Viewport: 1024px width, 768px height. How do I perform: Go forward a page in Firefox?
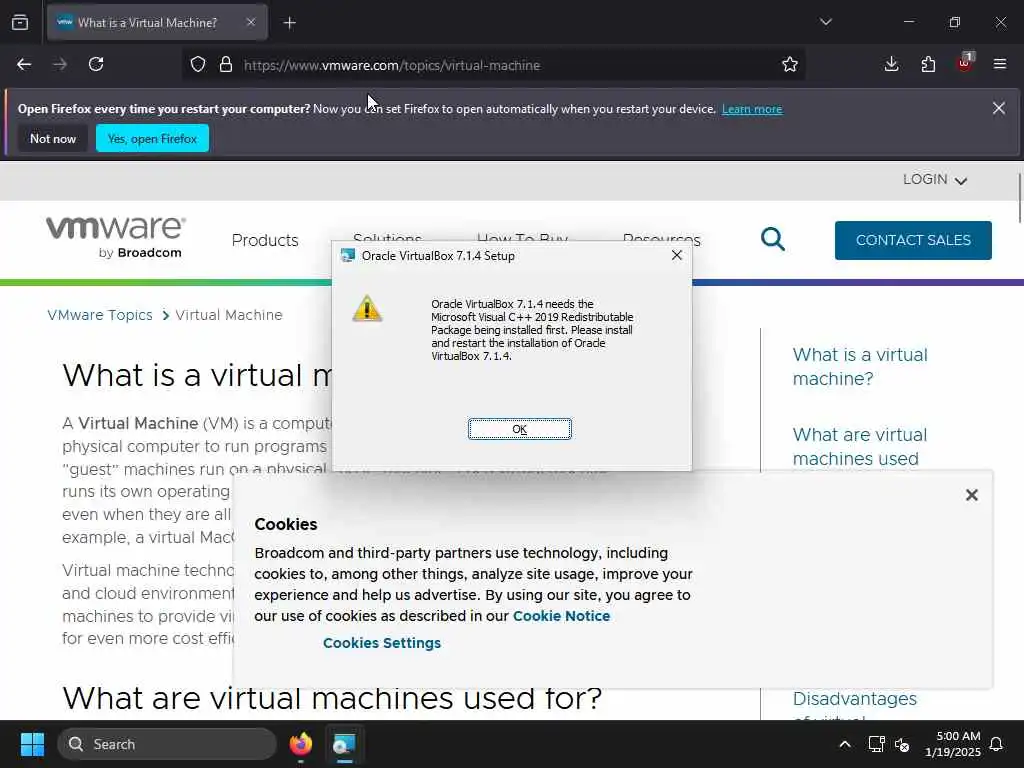60,64
